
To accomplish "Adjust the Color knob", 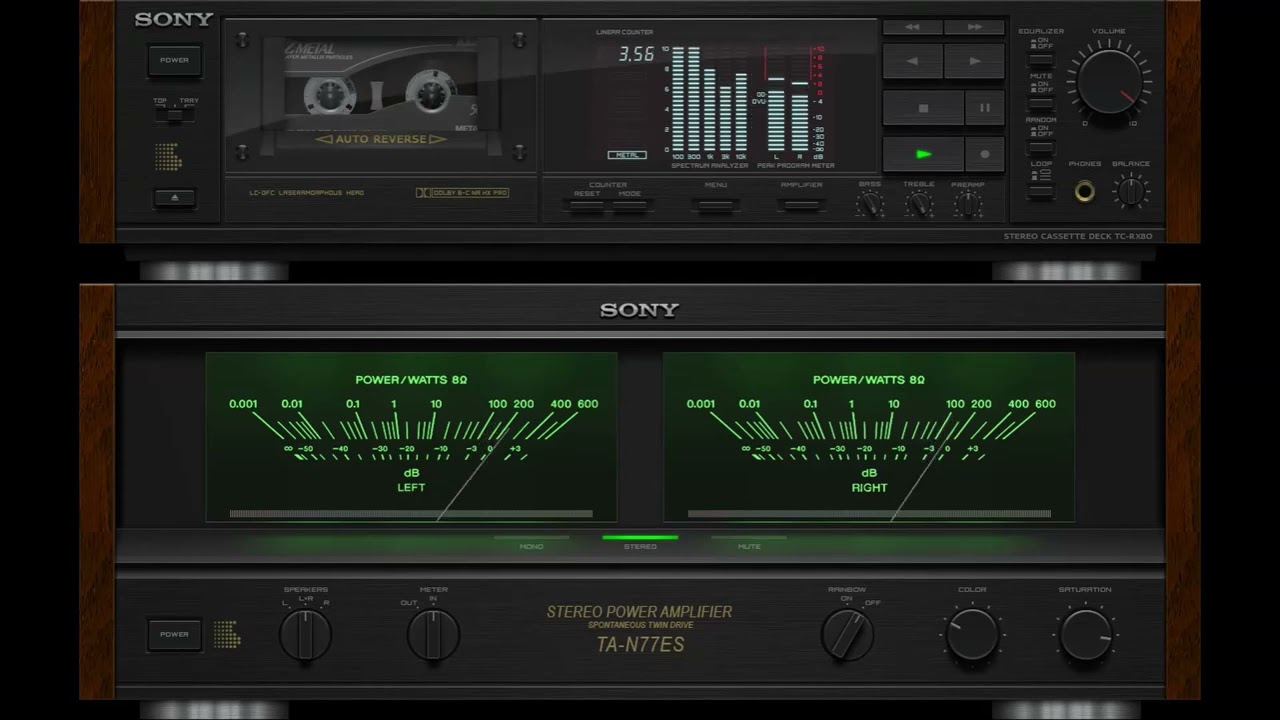I will (972, 634).
